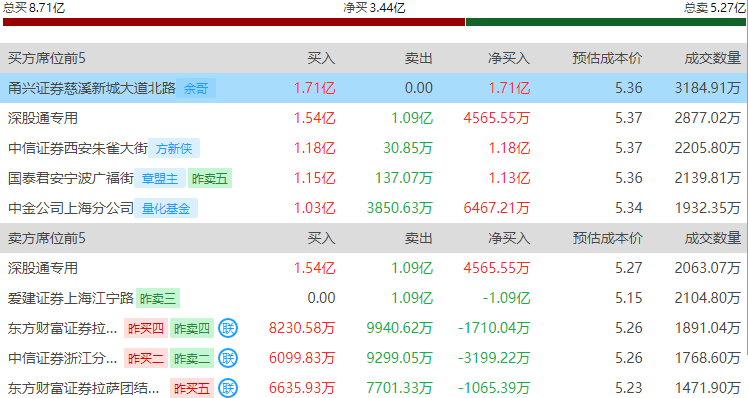Select the 章盟主 tag
748x398 pixels.
[160, 178]
